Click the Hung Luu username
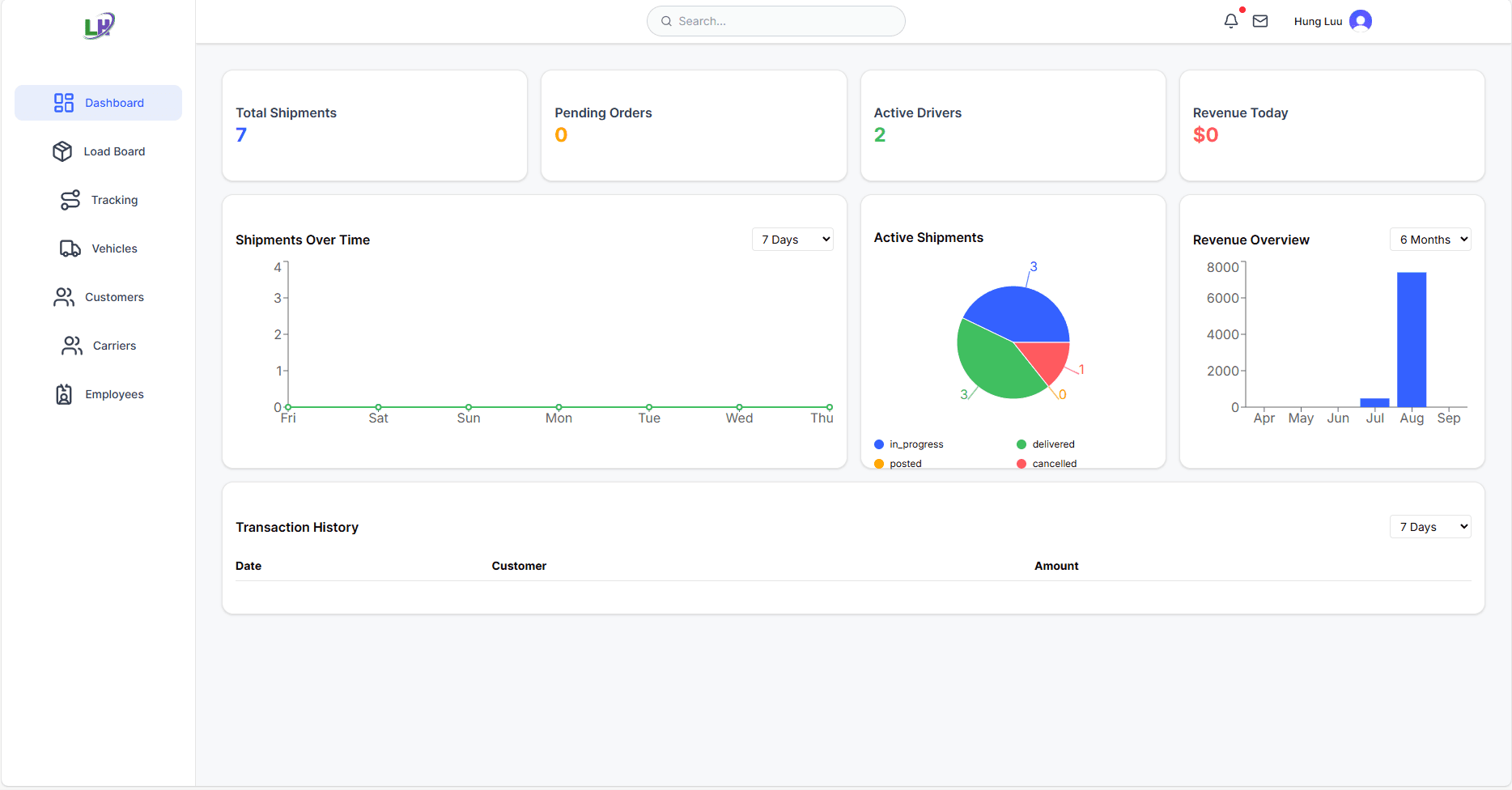Screen dimensions: 1512x790 (x=1318, y=22)
